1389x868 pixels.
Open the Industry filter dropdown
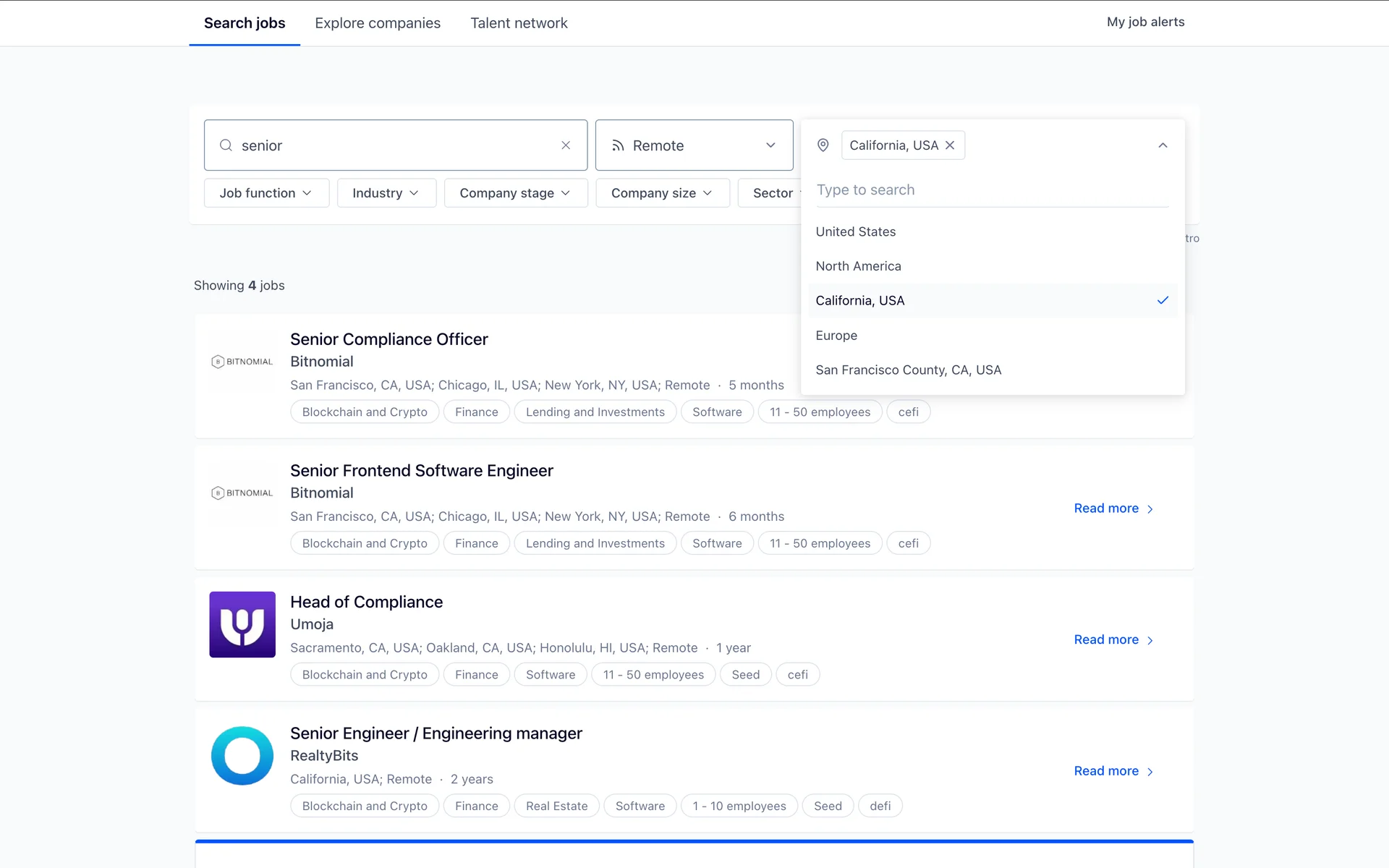tap(386, 193)
